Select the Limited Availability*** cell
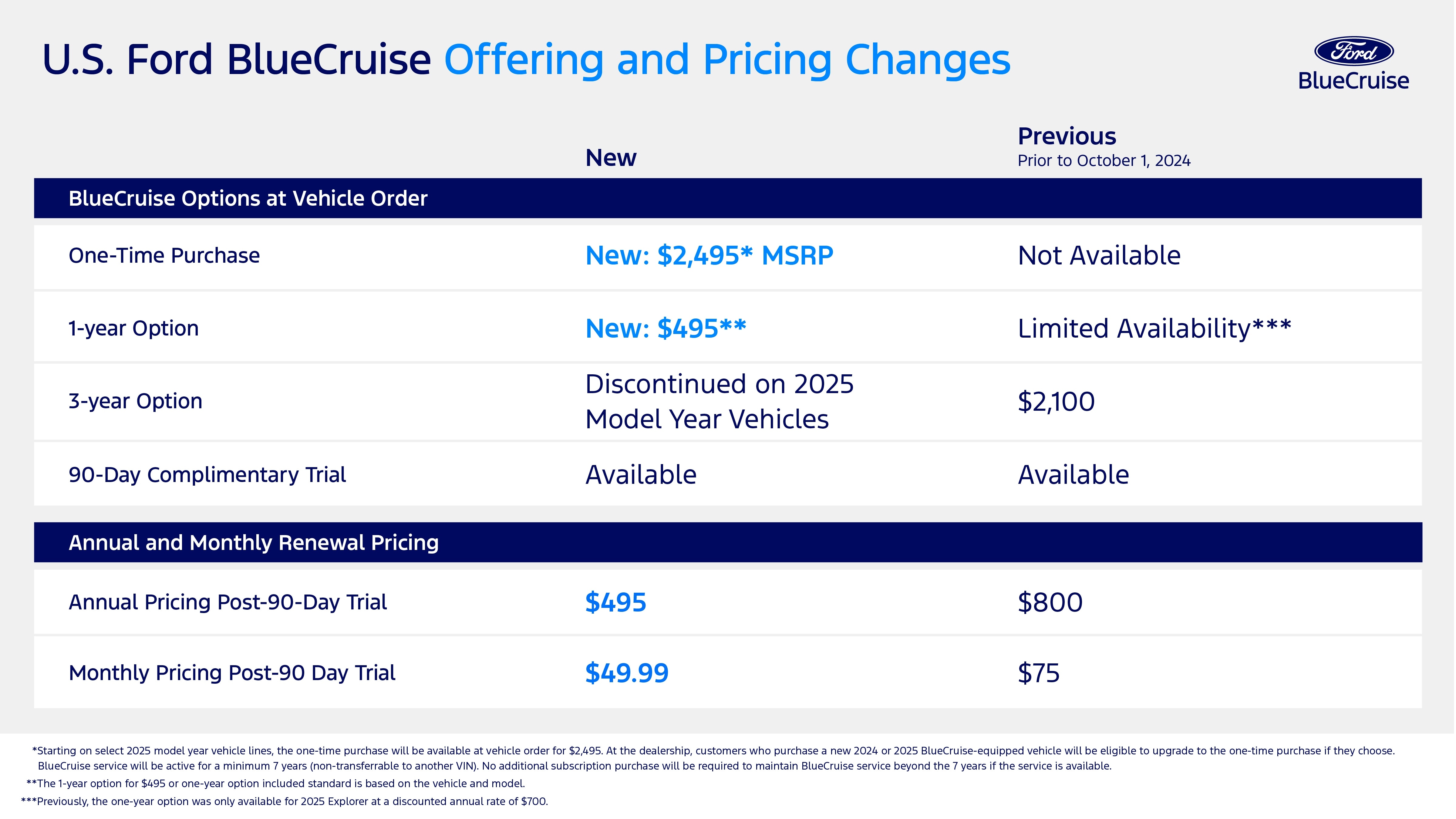The width and height of the screenshot is (1456, 819). pos(1154,329)
